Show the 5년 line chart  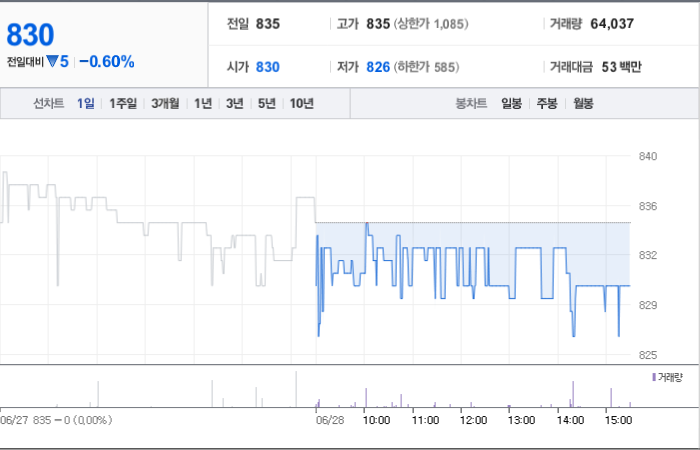[267, 104]
